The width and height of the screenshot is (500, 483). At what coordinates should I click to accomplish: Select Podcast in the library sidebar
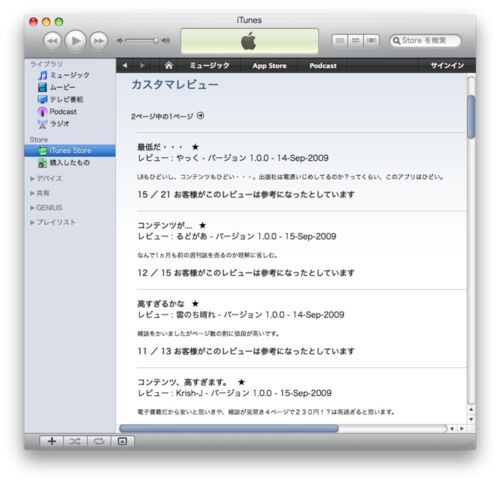point(63,112)
